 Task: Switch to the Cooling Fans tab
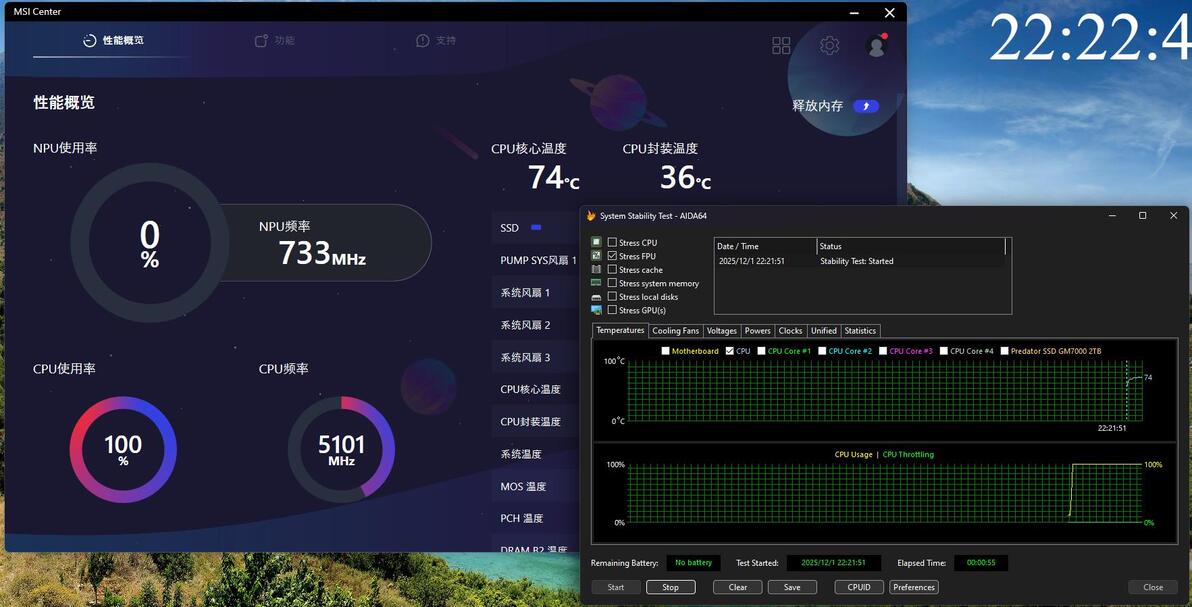point(675,331)
